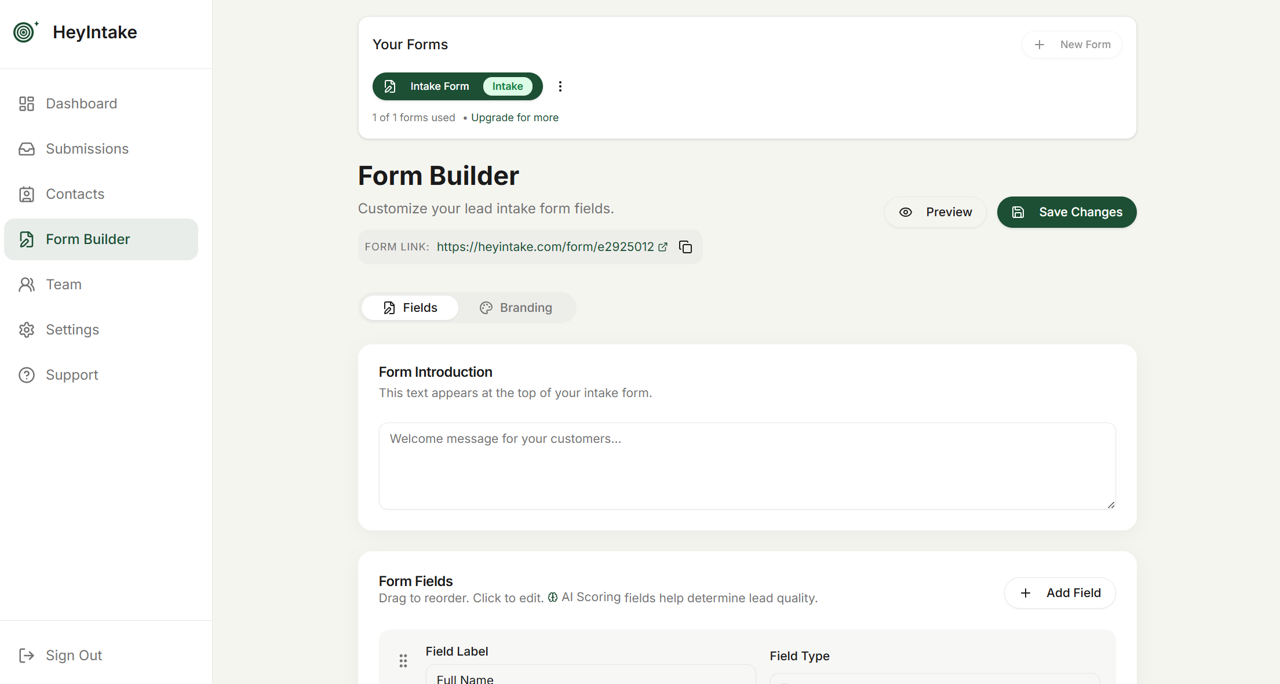Select the Team people icon
This screenshot has width=1280, height=684.
(x=26, y=284)
